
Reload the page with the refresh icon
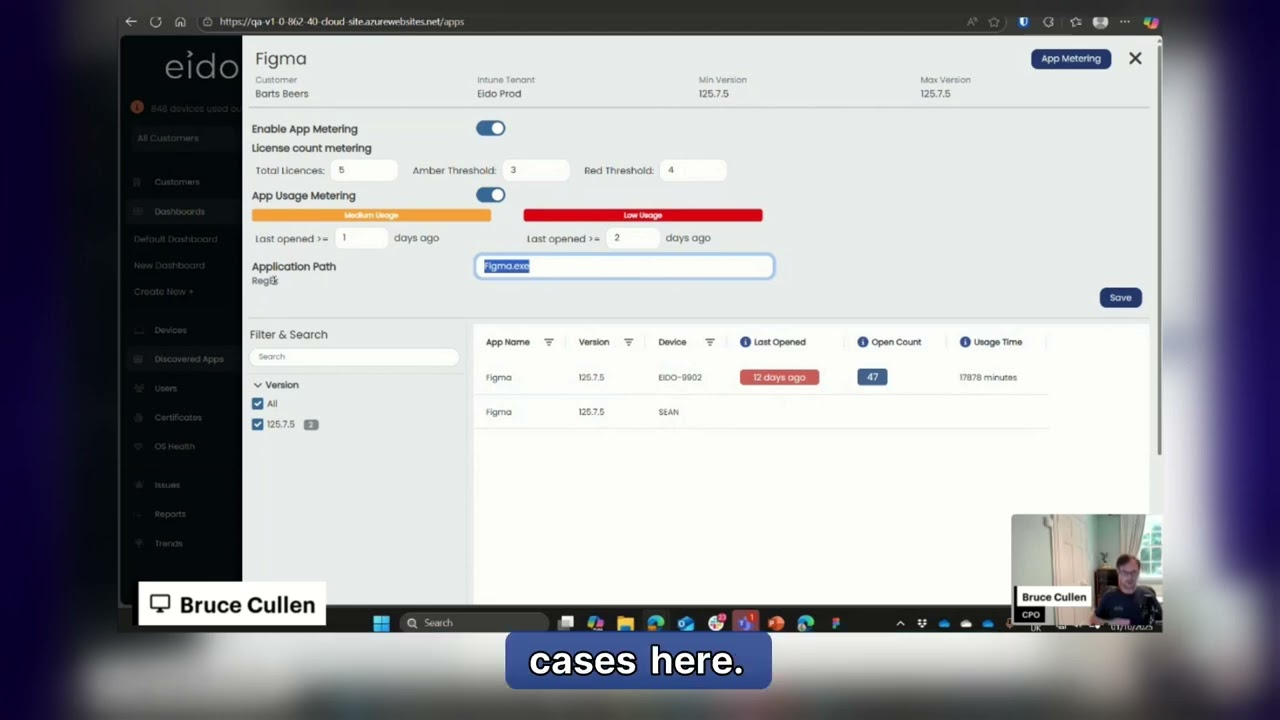[156, 21]
